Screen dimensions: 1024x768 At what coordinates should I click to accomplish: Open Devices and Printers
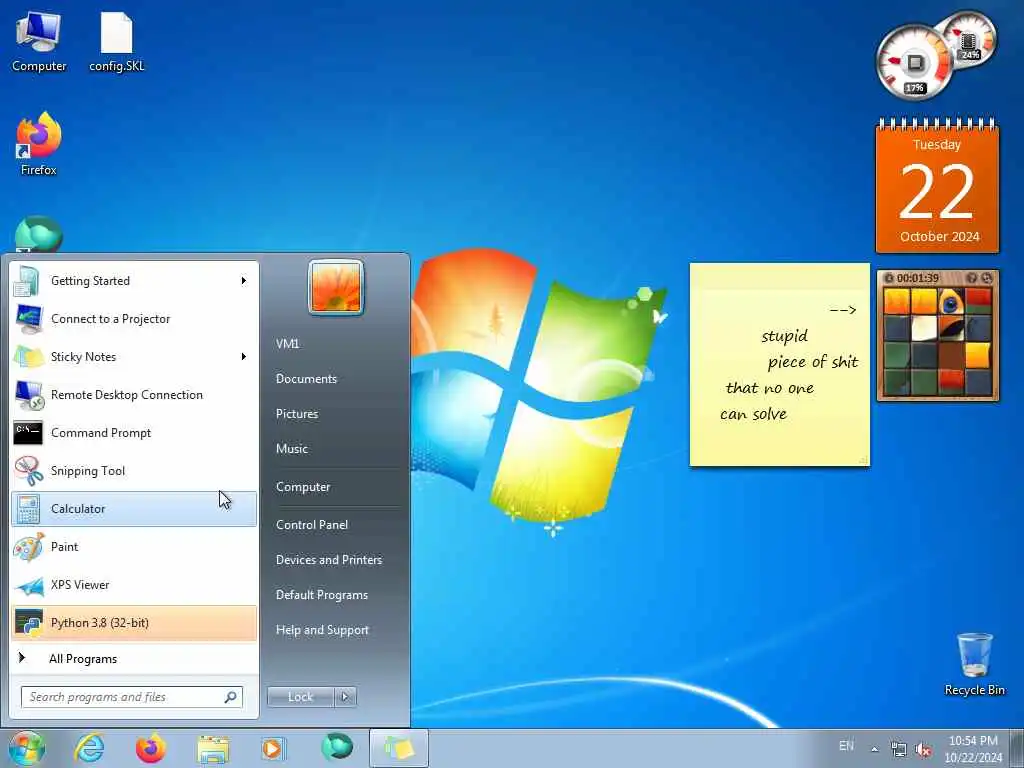tap(328, 560)
